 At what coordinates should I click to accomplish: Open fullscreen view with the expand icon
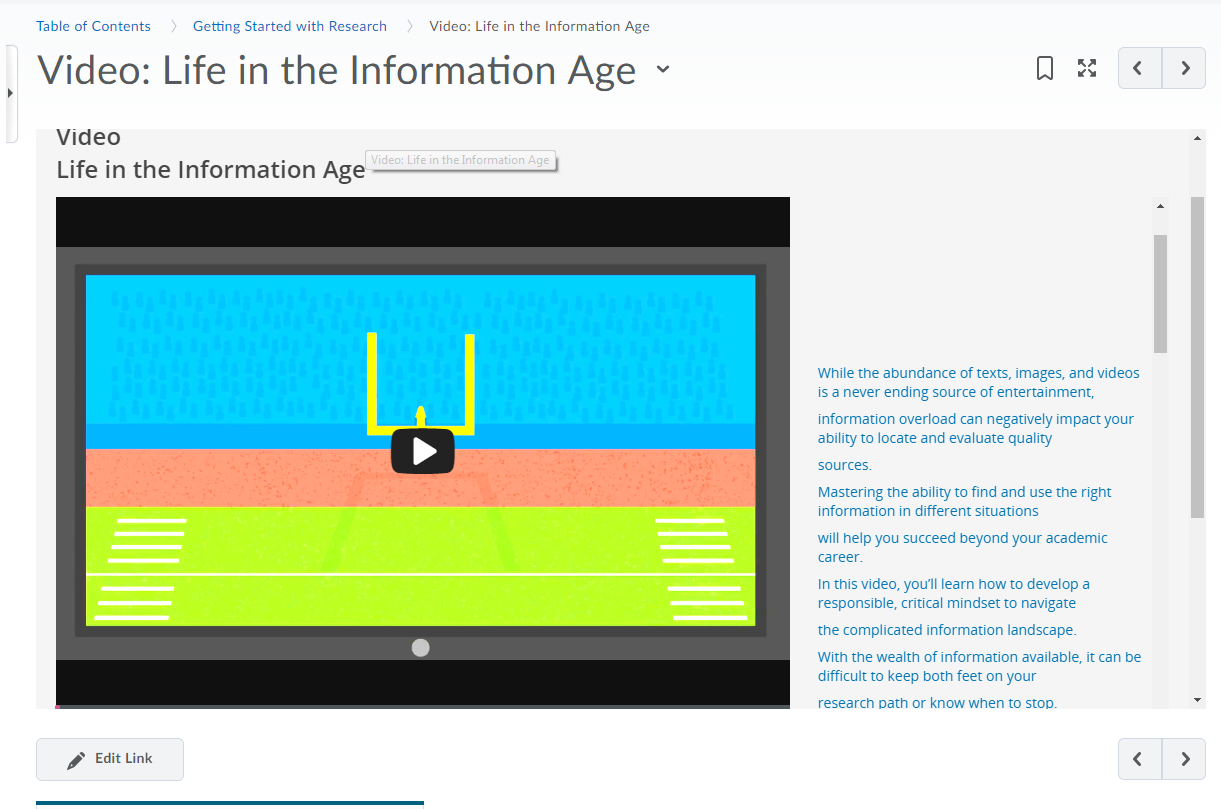(x=1087, y=68)
